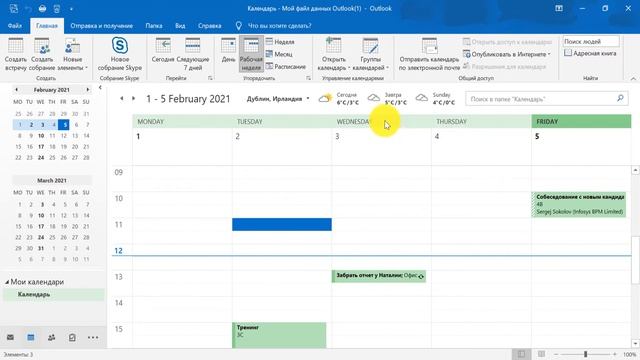This screenshot has height=360, width=640.
Task: Switch to the Mail module icon
Action: (x=10, y=337)
